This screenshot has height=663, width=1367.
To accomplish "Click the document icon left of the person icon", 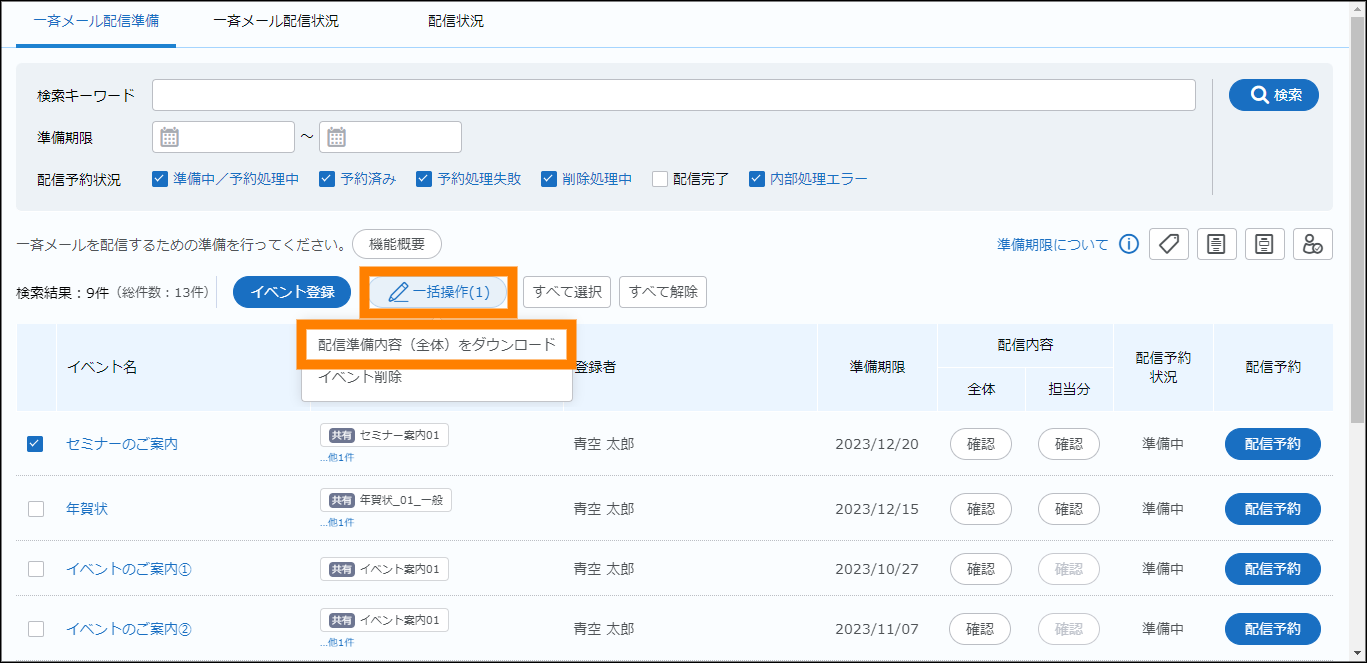I will pos(1265,244).
